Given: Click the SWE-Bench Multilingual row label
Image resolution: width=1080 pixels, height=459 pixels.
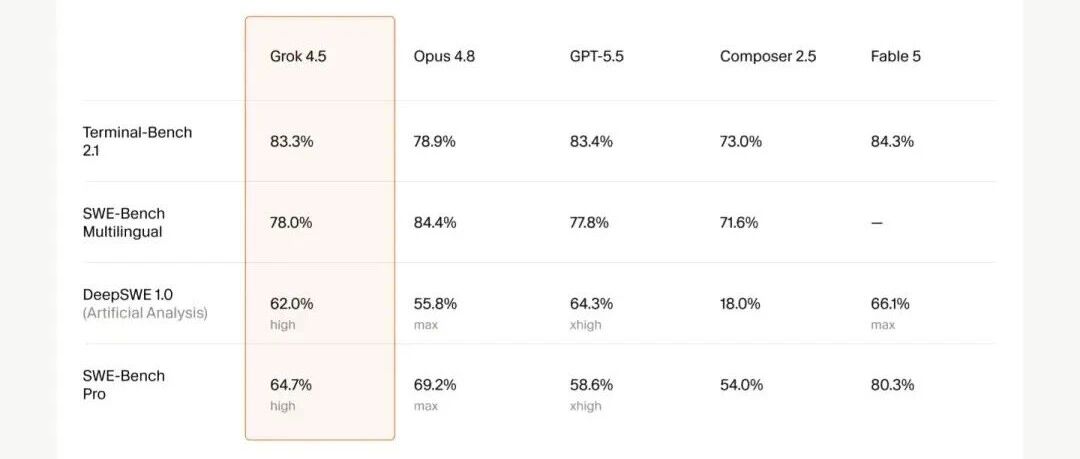Looking at the screenshot, I should coord(124,223).
